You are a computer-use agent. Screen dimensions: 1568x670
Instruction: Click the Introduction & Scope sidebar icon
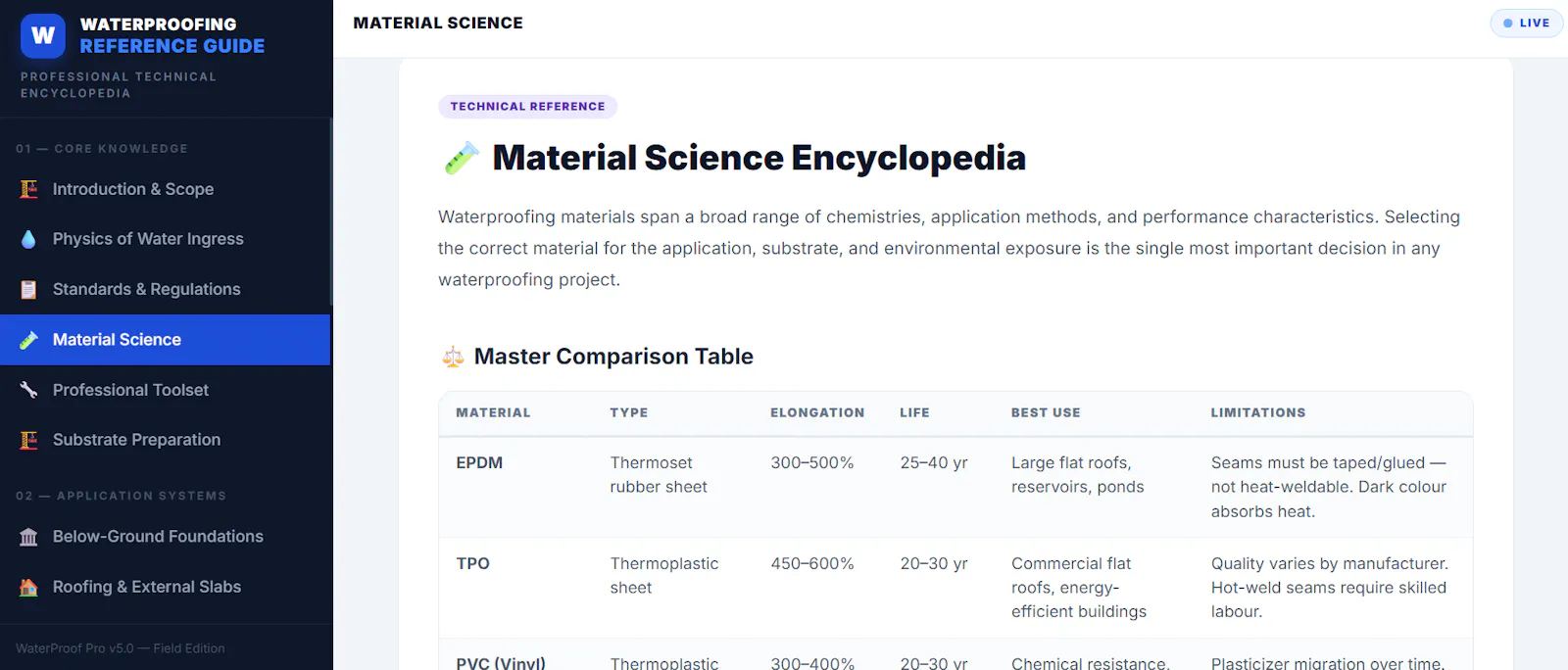[29, 189]
